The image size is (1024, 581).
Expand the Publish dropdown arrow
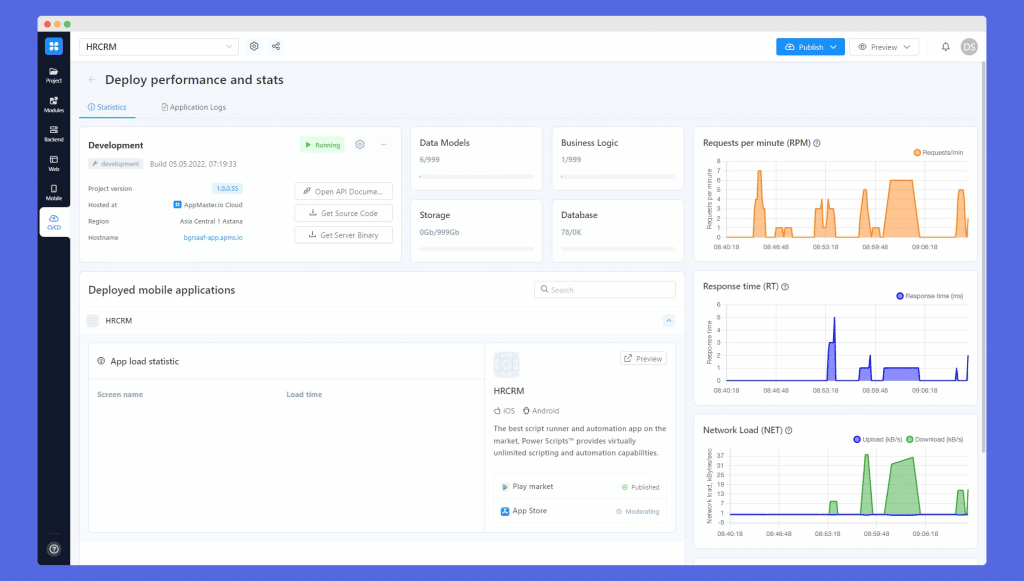point(833,47)
